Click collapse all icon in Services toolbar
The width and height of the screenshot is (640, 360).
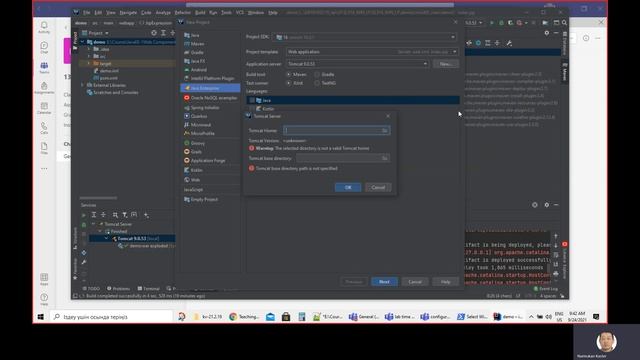[103, 215]
